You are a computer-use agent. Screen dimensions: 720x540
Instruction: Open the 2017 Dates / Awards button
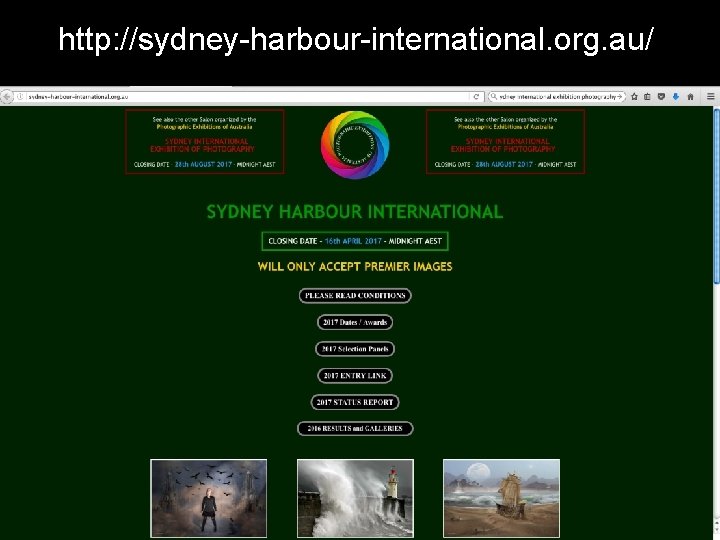click(355, 322)
